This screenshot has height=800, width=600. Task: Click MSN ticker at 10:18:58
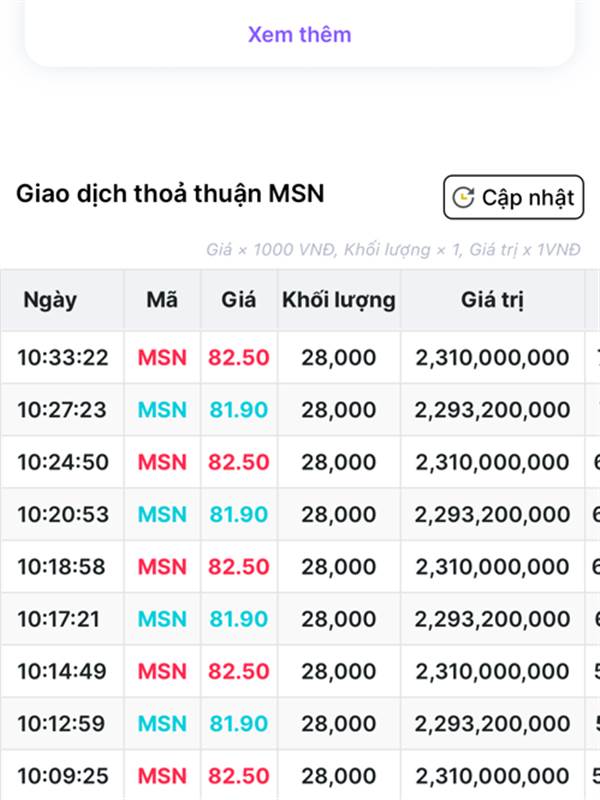(162, 566)
